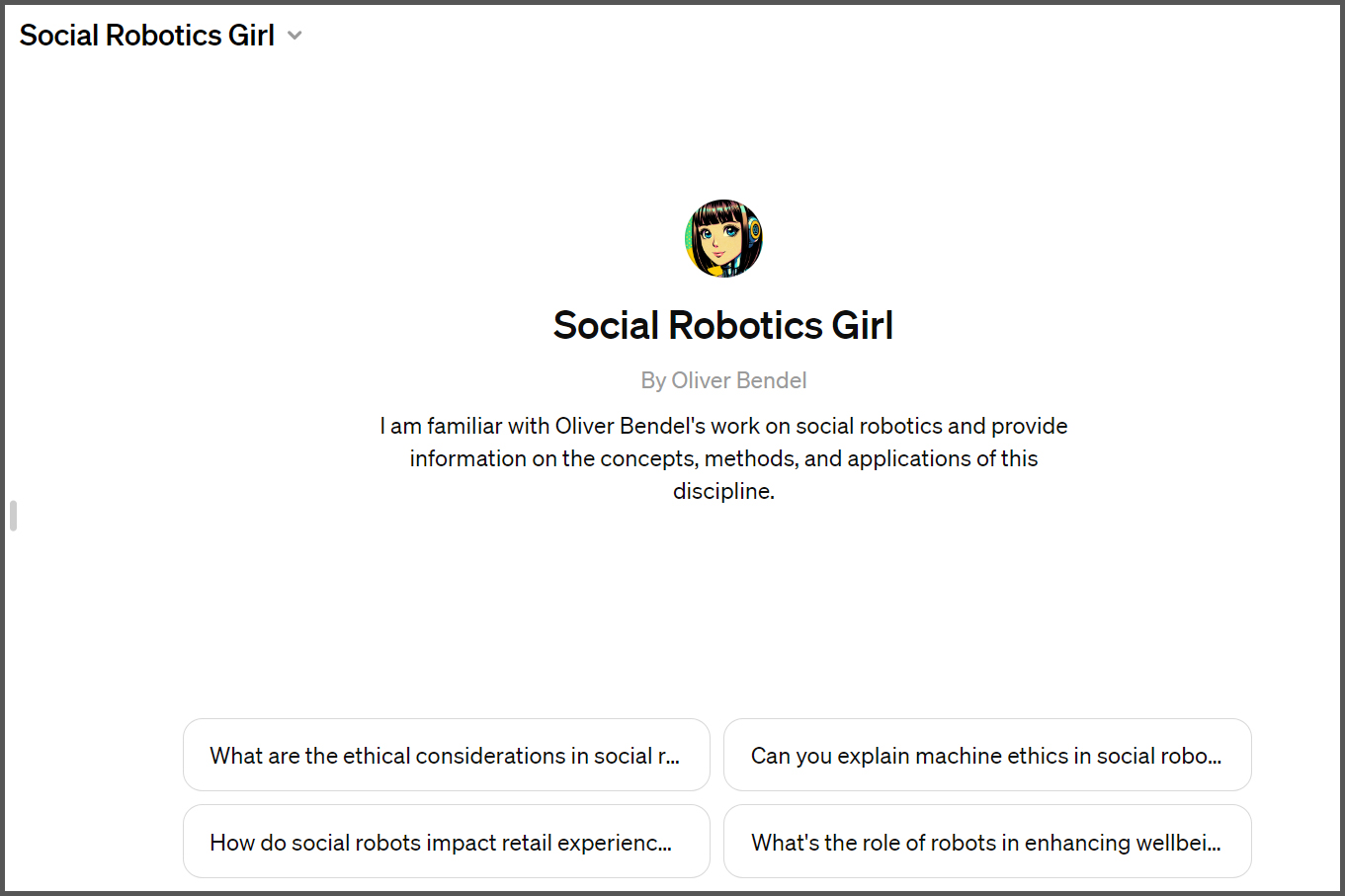This screenshot has height=896, width=1345.
Task: Open the chevron next to the top-left title
Action: 294,36
